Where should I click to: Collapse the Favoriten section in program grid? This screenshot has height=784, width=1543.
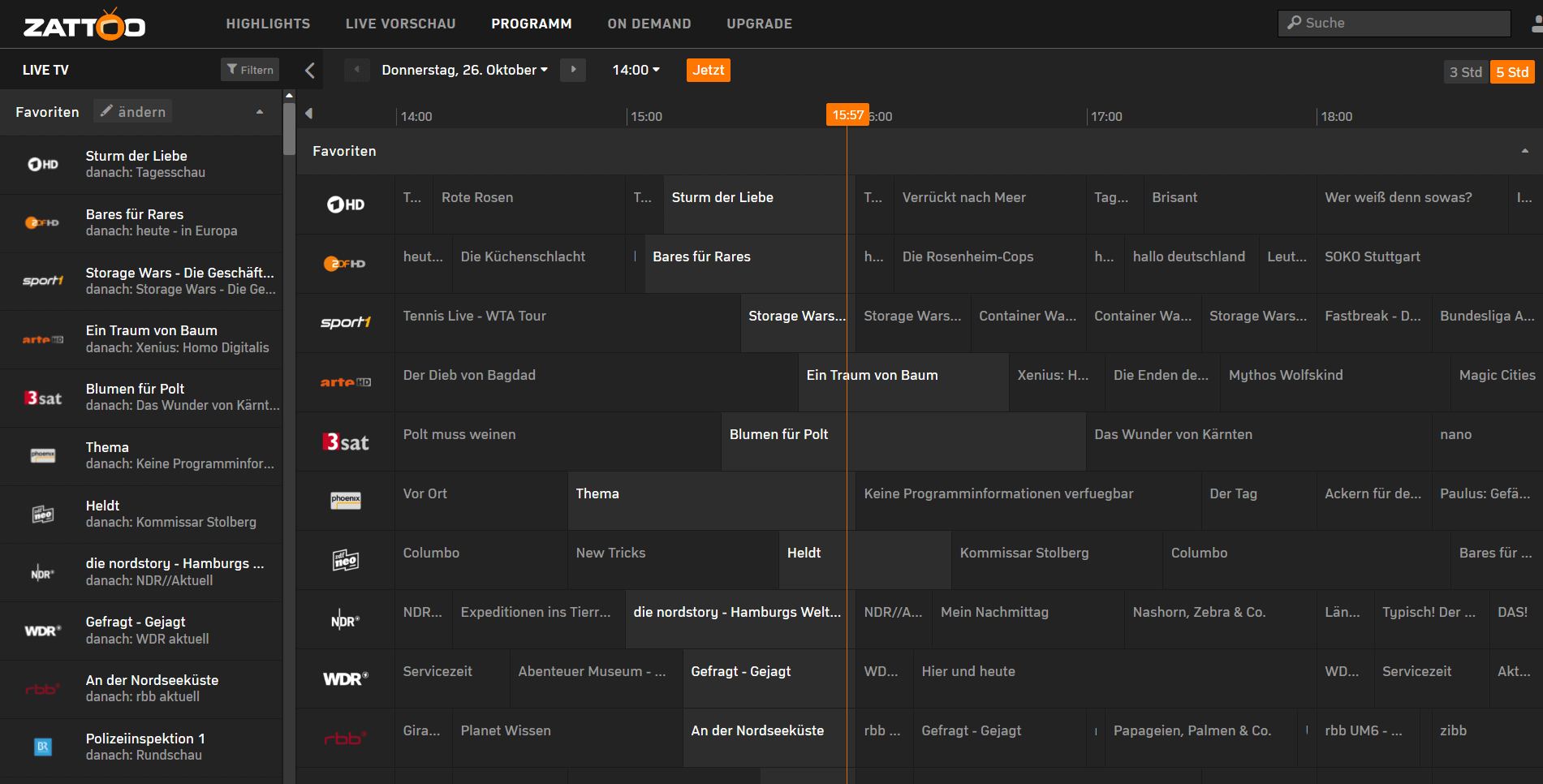click(x=1524, y=151)
